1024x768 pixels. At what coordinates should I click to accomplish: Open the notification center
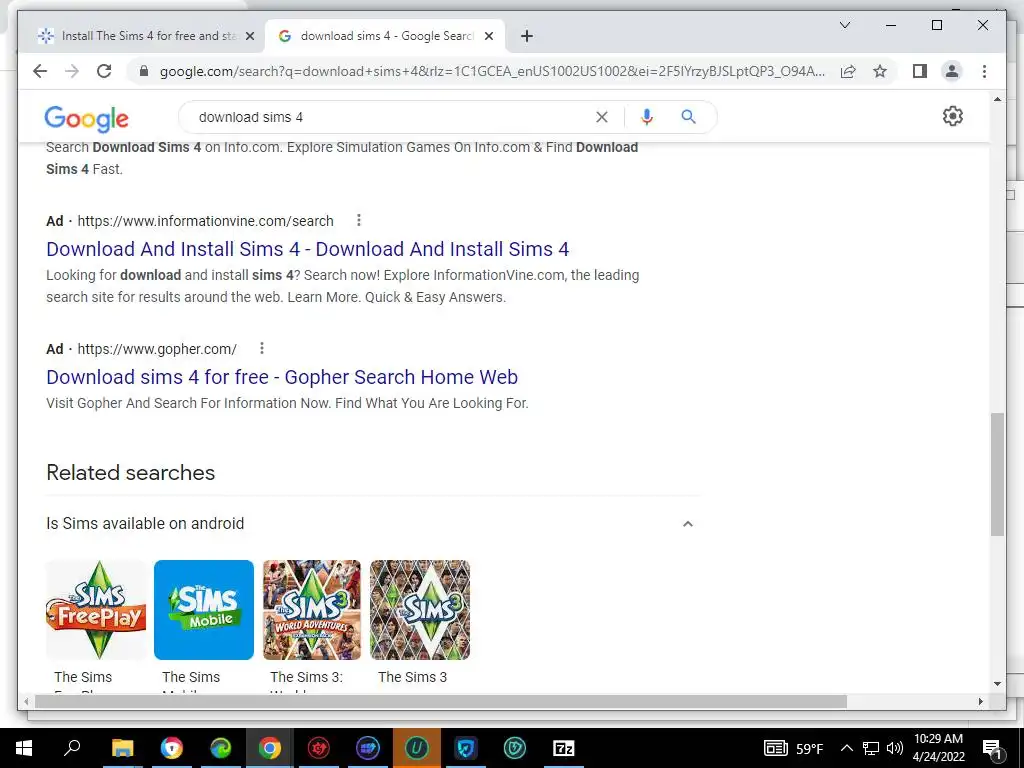(992, 748)
